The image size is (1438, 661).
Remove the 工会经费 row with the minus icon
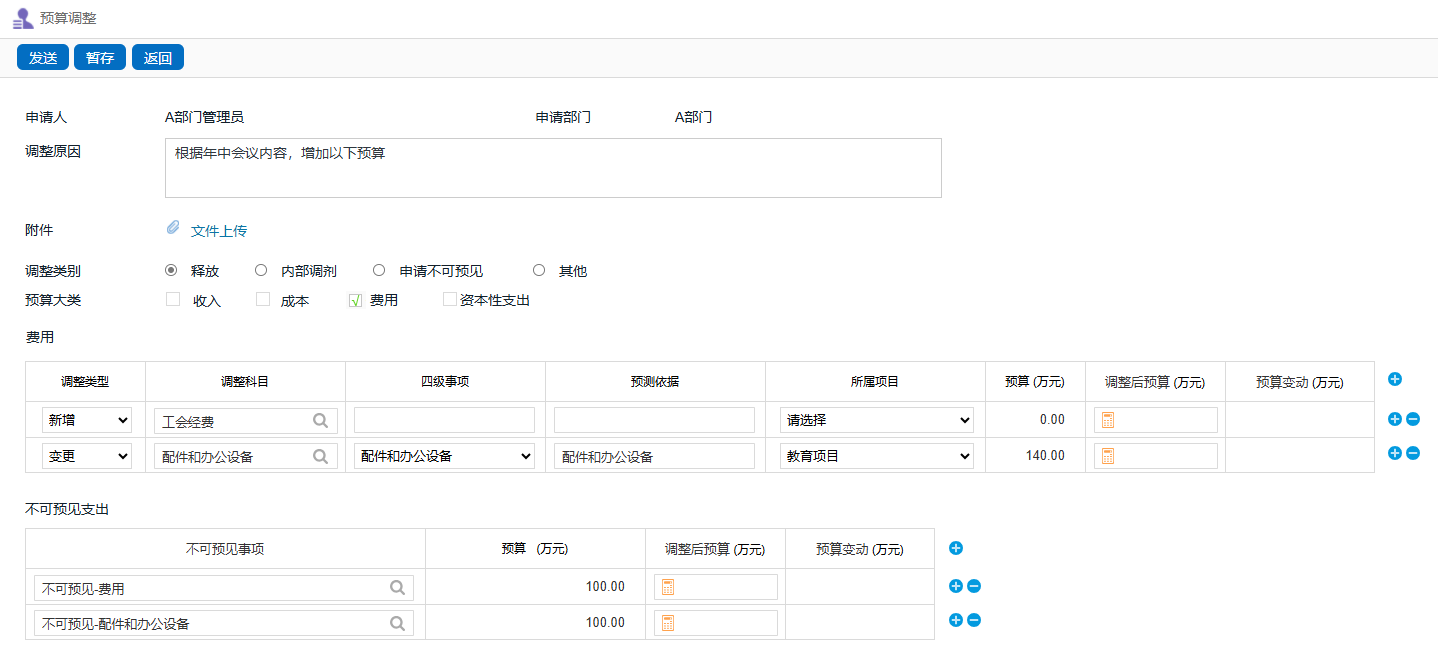[x=1413, y=419]
